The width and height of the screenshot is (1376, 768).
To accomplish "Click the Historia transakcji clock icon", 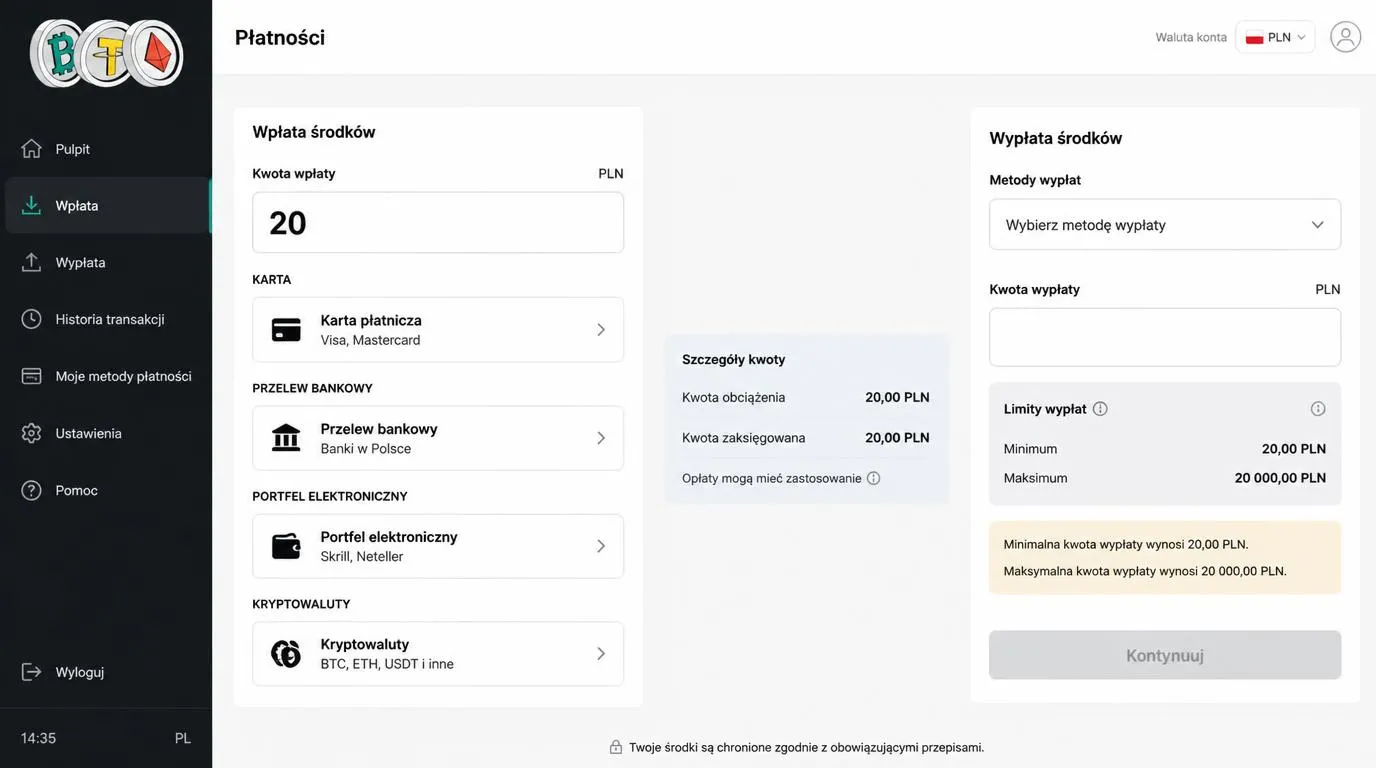I will 32,319.
